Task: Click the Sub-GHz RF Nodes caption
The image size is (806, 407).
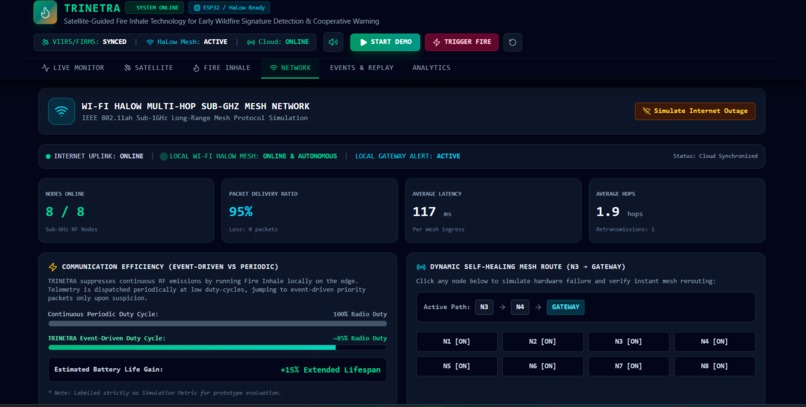Action: (x=71, y=230)
